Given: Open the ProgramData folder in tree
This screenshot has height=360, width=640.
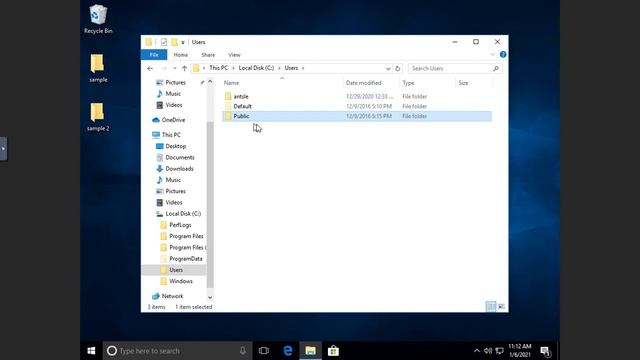Looking at the screenshot, I should tap(185, 259).
